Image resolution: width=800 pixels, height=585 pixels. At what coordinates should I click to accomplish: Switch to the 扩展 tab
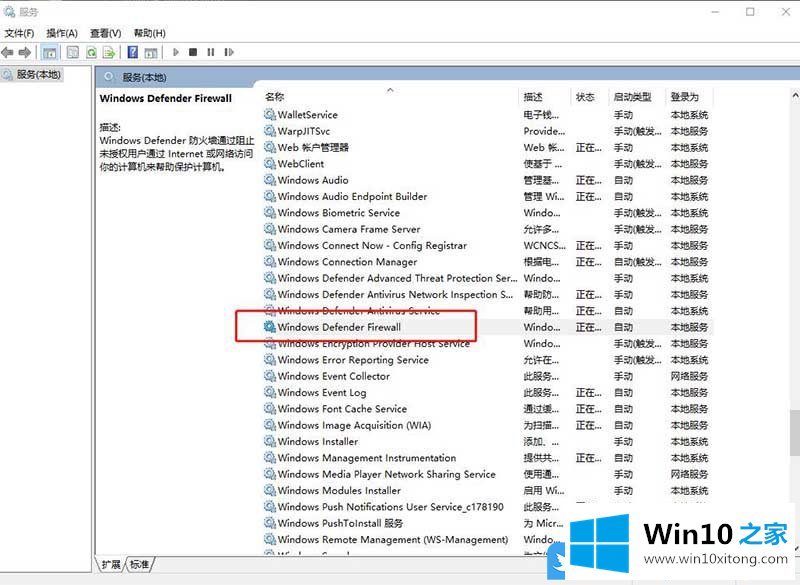point(111,564)
